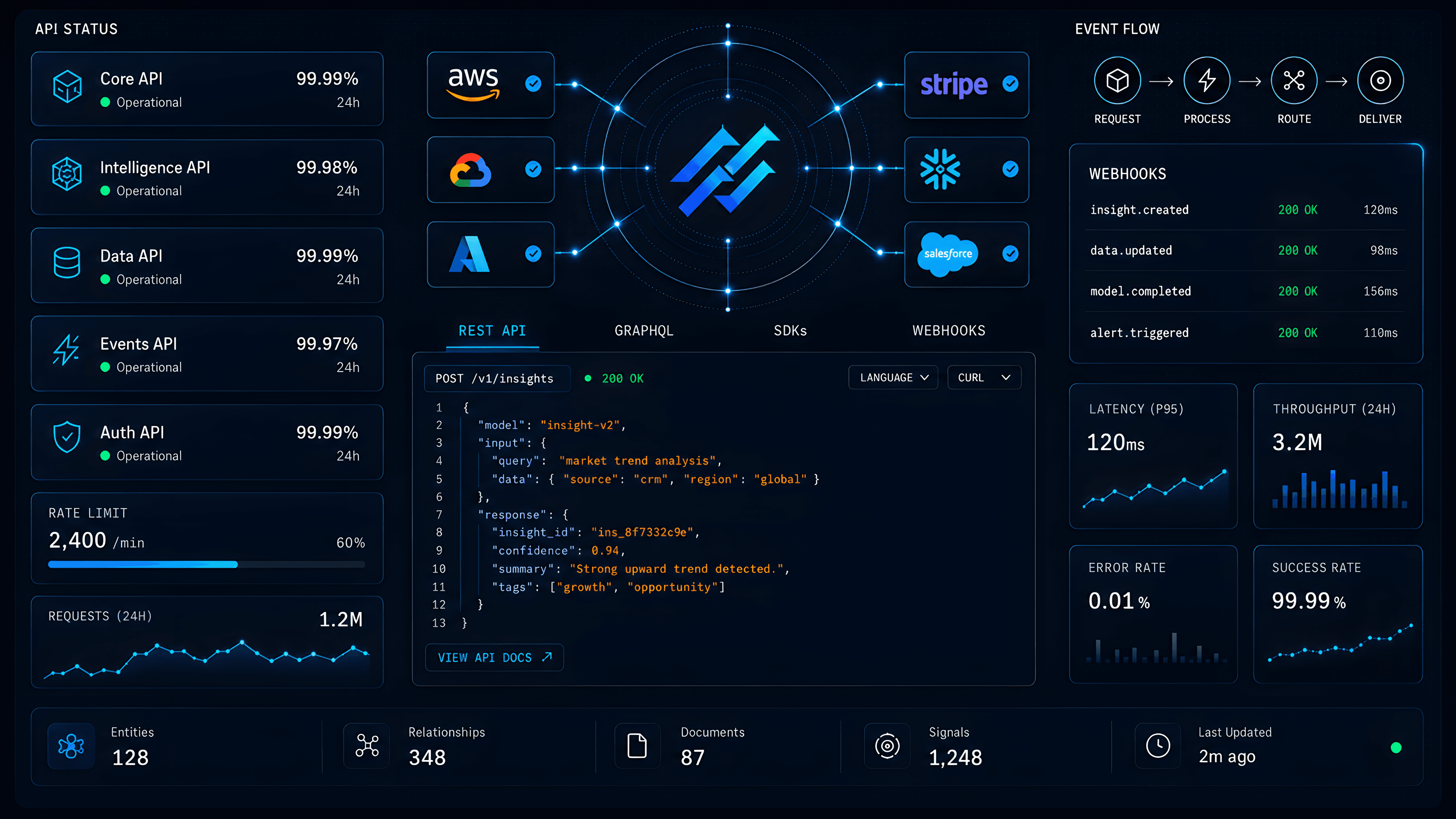The width and height of the screenshot is (1456, 819).
Task: Select the AWS logo
Action: [474, 85]
